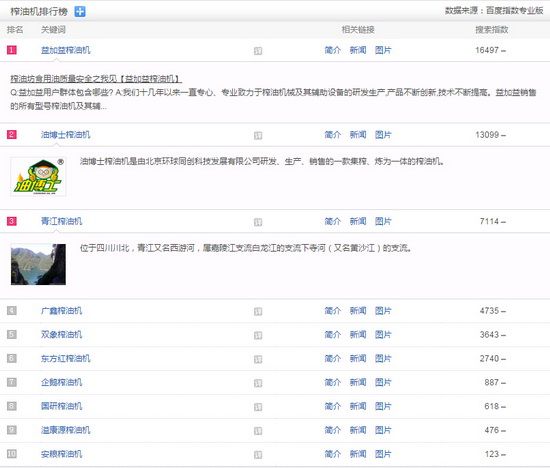Click the small icon in 益加益榨油机 row
The width and height of the screenshot is (550, 468).
pos(258,51)
